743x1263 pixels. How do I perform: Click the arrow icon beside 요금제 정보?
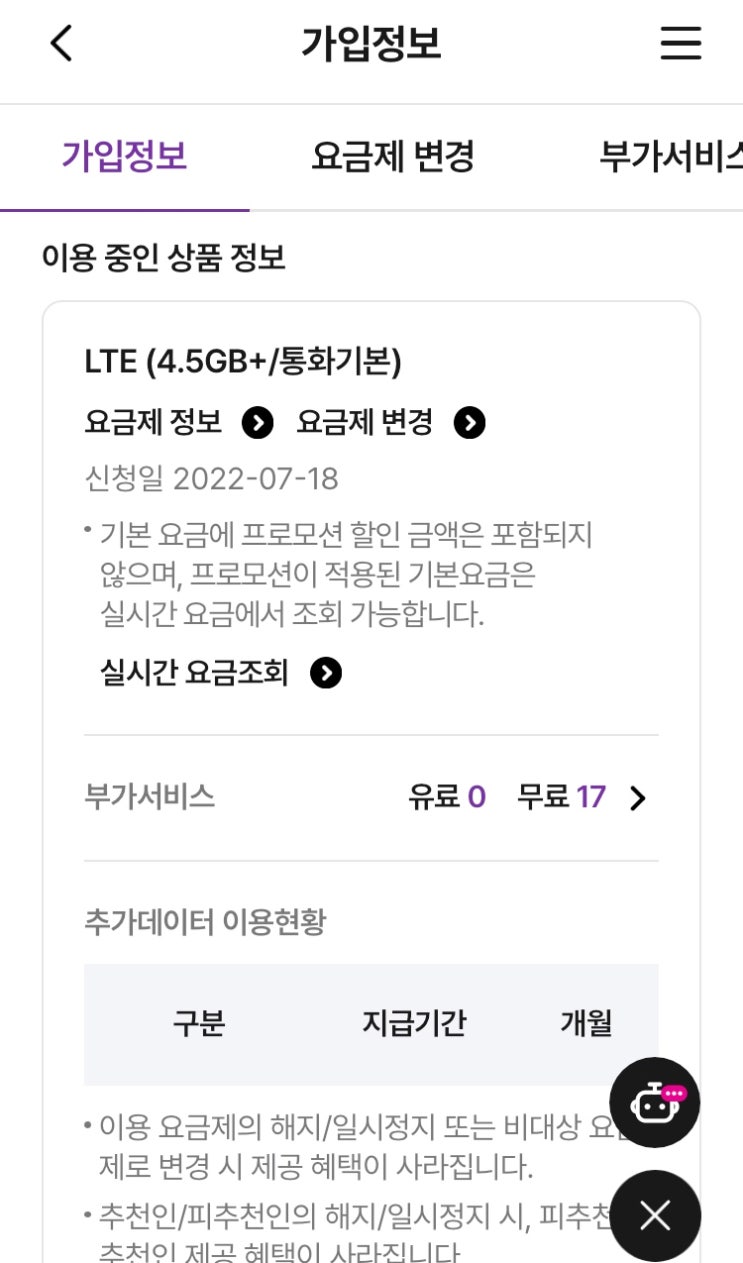(258, 424)
